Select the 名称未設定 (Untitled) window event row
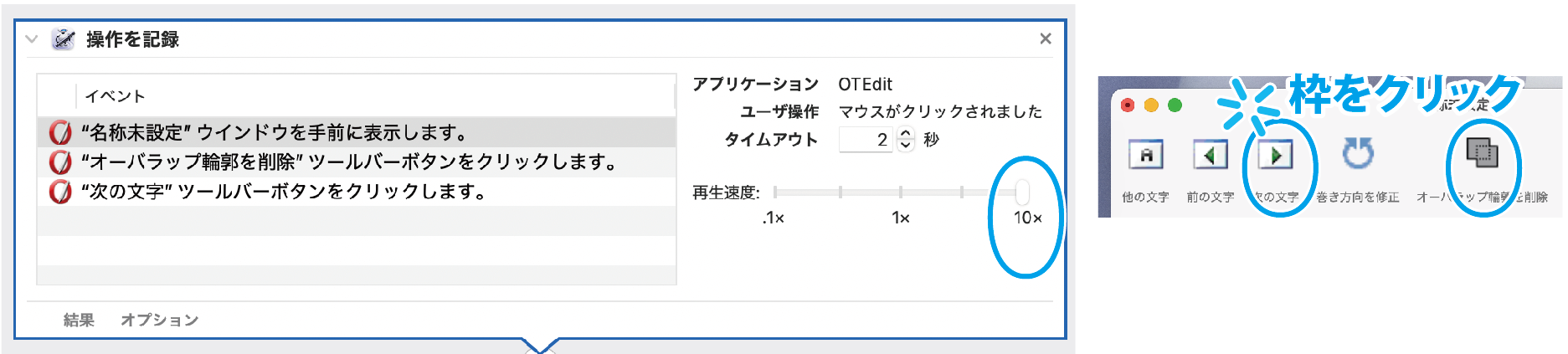 point(352,132)
